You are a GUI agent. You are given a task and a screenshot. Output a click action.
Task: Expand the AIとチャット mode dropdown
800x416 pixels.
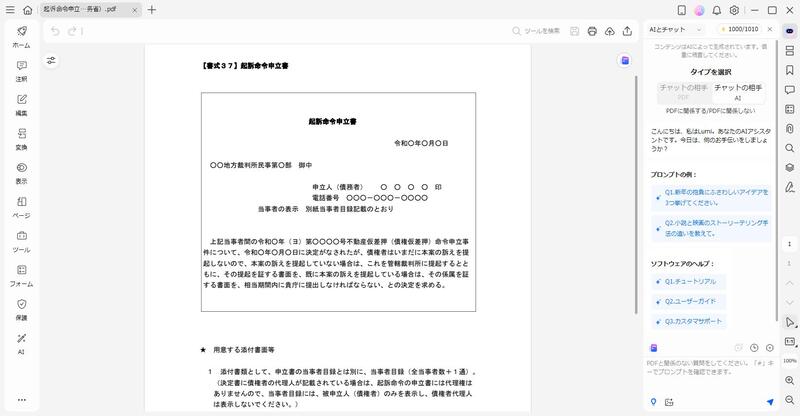click(676, 30)
